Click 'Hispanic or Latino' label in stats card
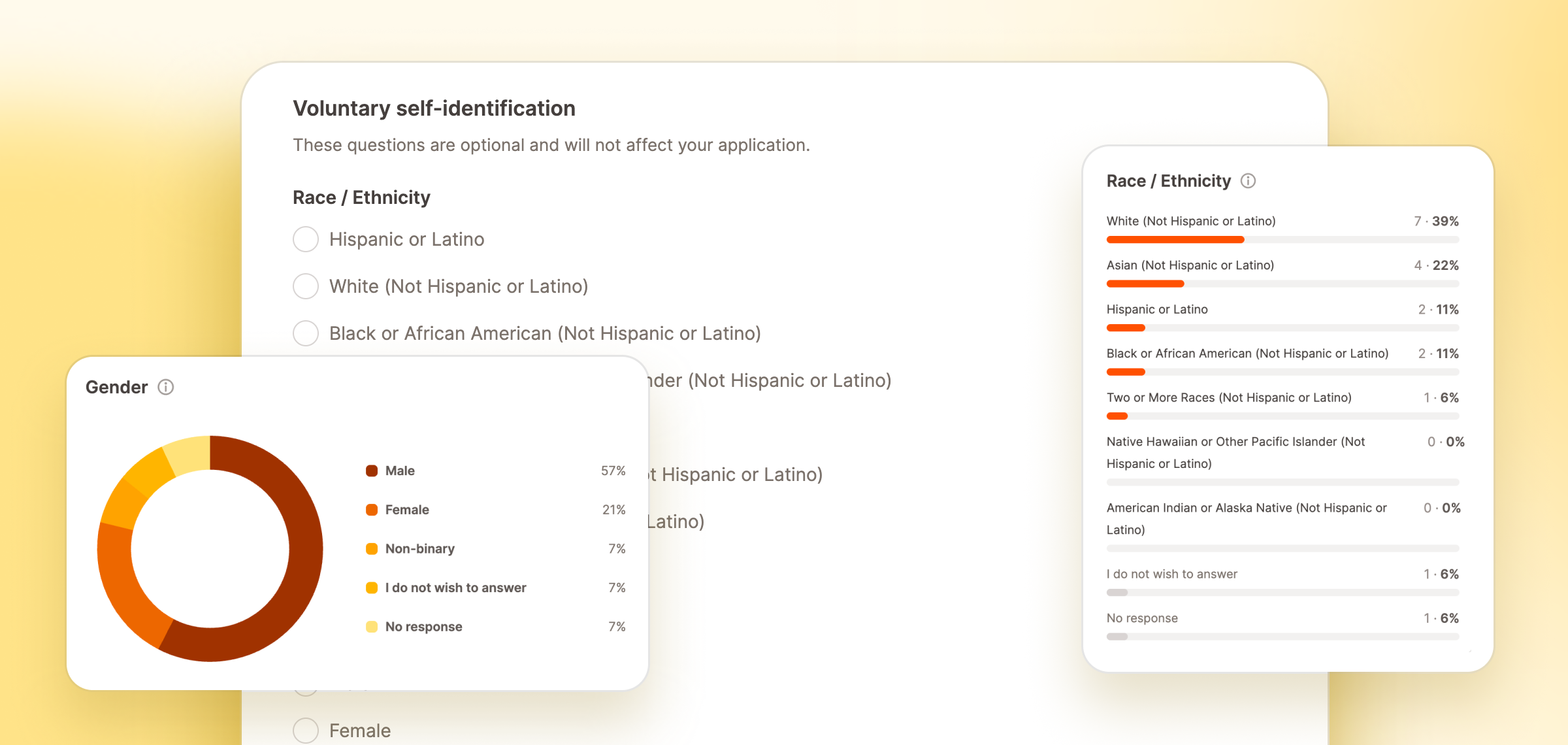The height and width of the screenshot is (745, 1568). (1157, 309)
